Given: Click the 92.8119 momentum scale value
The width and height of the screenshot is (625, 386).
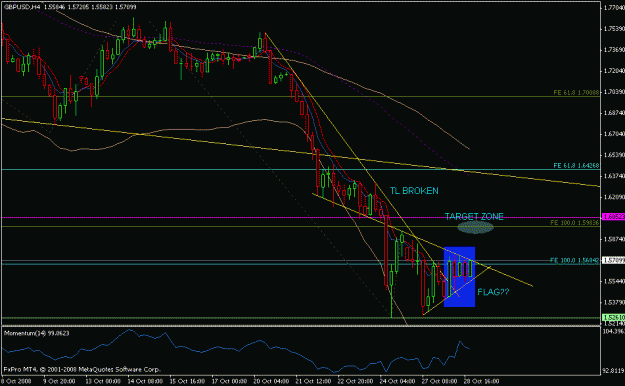Looking at the screenshot, I should [614, 371].
